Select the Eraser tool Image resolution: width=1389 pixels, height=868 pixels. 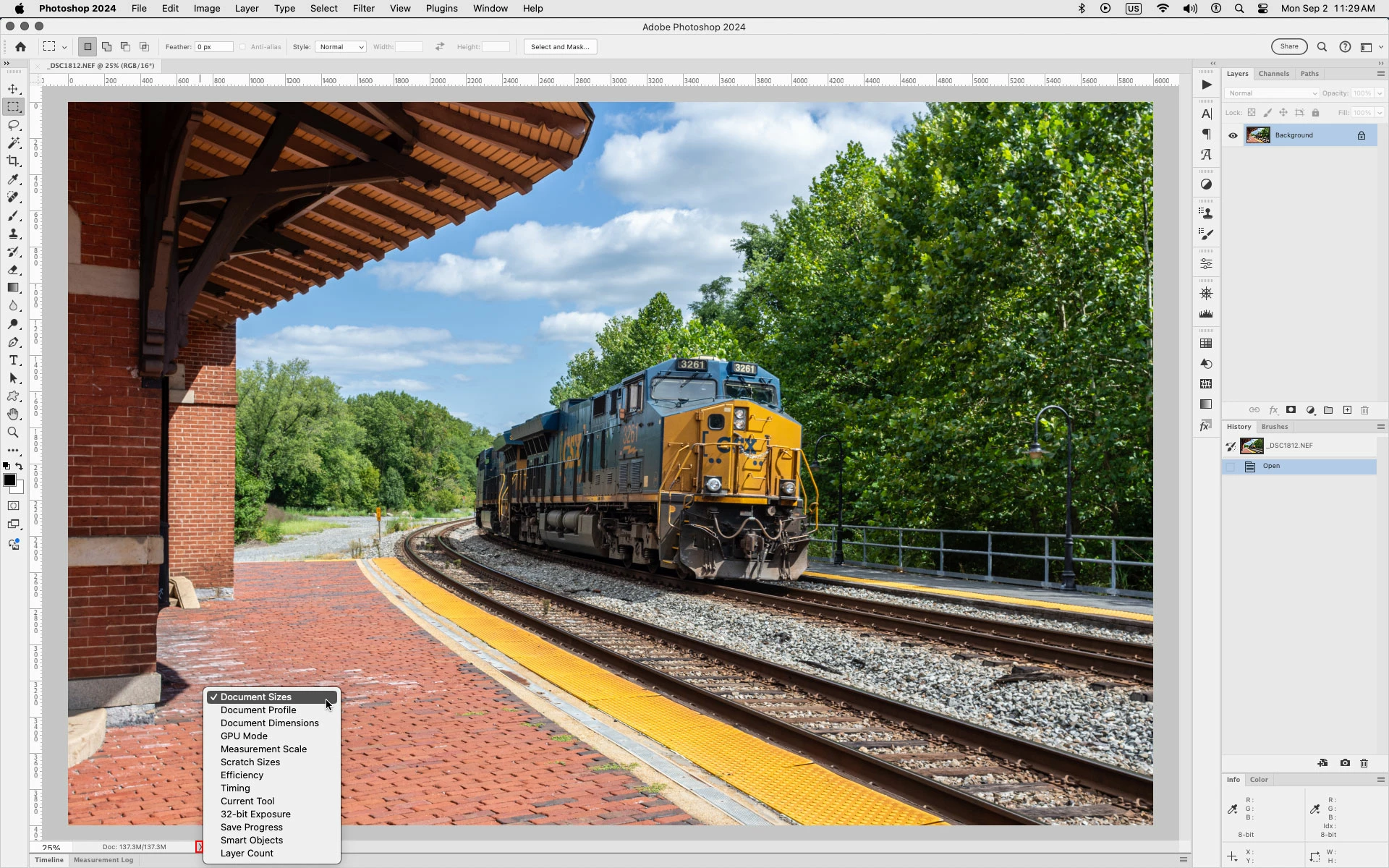click(13, 270)
